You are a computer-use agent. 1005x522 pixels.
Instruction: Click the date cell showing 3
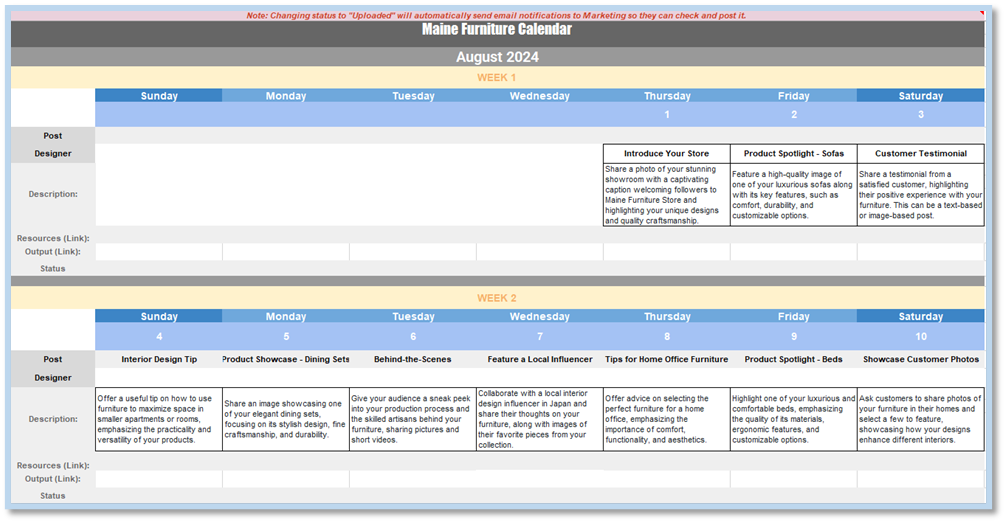pyautogui.click(x=920, y=114)
